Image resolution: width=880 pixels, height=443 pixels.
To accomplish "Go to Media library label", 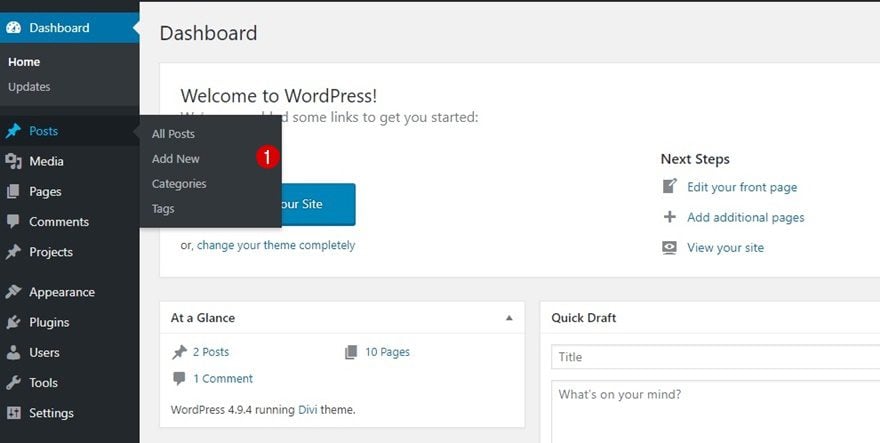I will (x=47, y=161).
